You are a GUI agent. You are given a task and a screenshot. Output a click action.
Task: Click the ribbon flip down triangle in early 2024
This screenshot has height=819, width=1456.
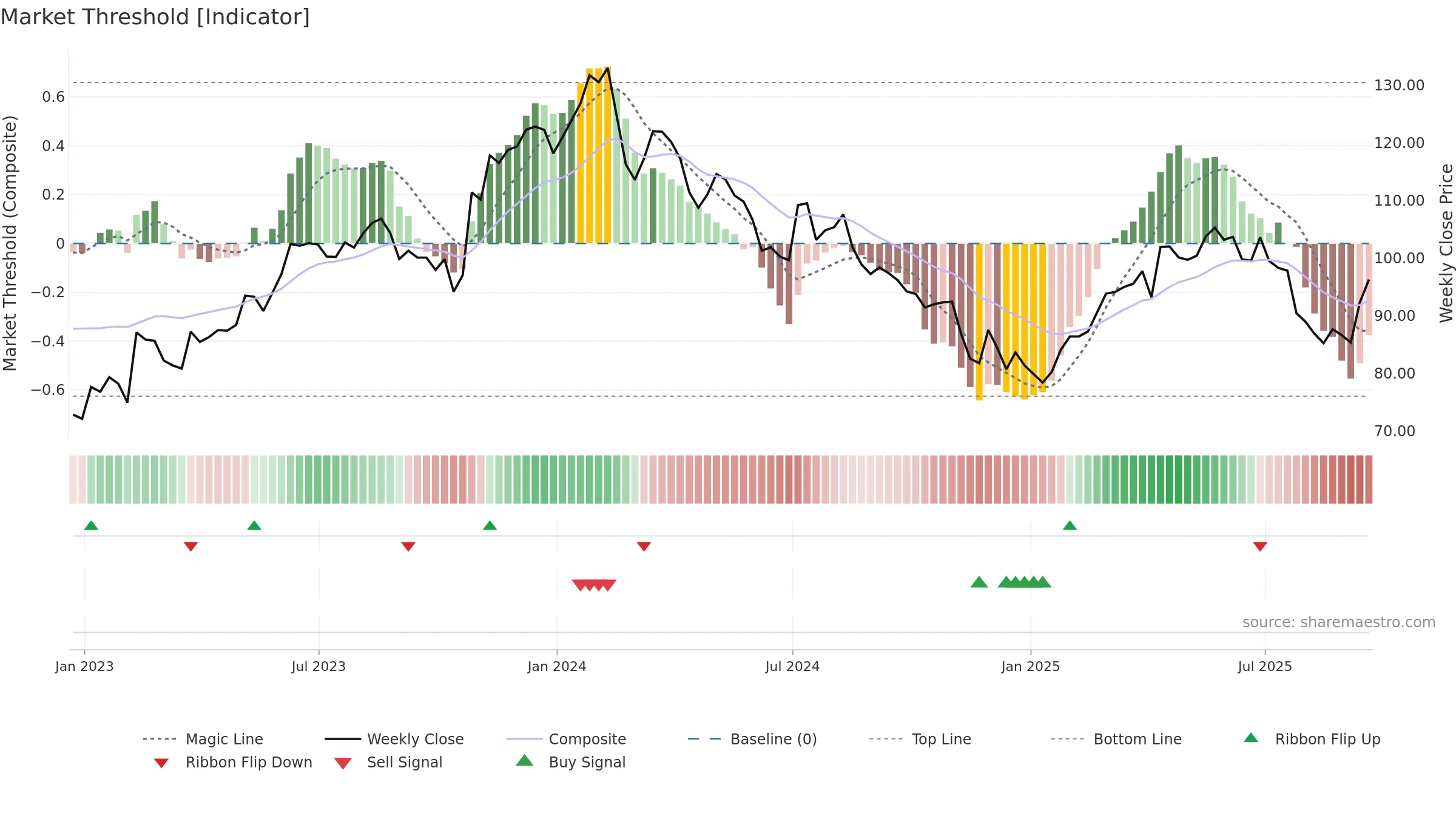[x=644, y=547]
